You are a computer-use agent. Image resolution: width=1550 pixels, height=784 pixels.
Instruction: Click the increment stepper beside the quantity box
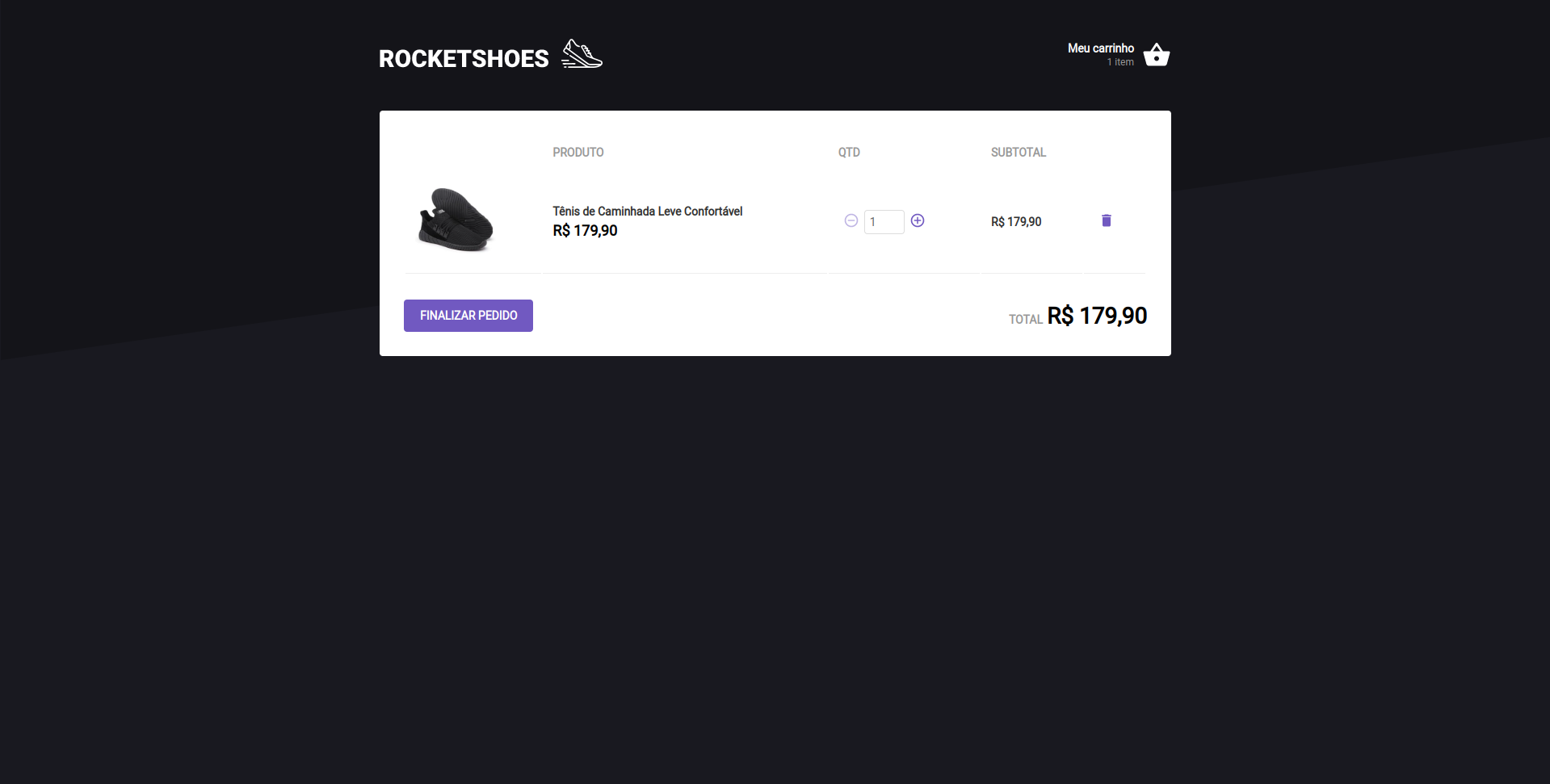click(x=918, y=221)
